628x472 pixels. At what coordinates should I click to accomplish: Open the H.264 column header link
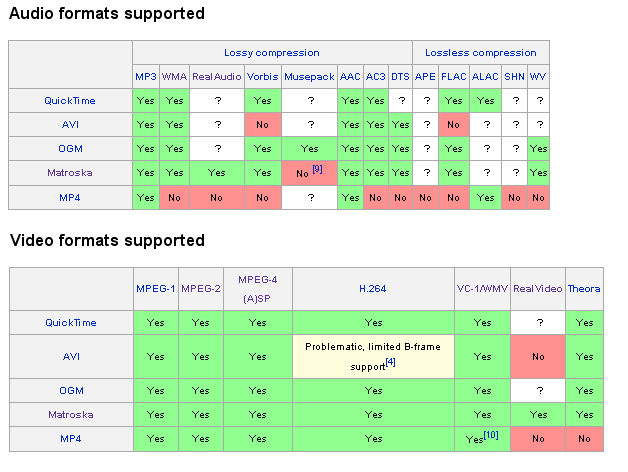[x=372, y=289]
